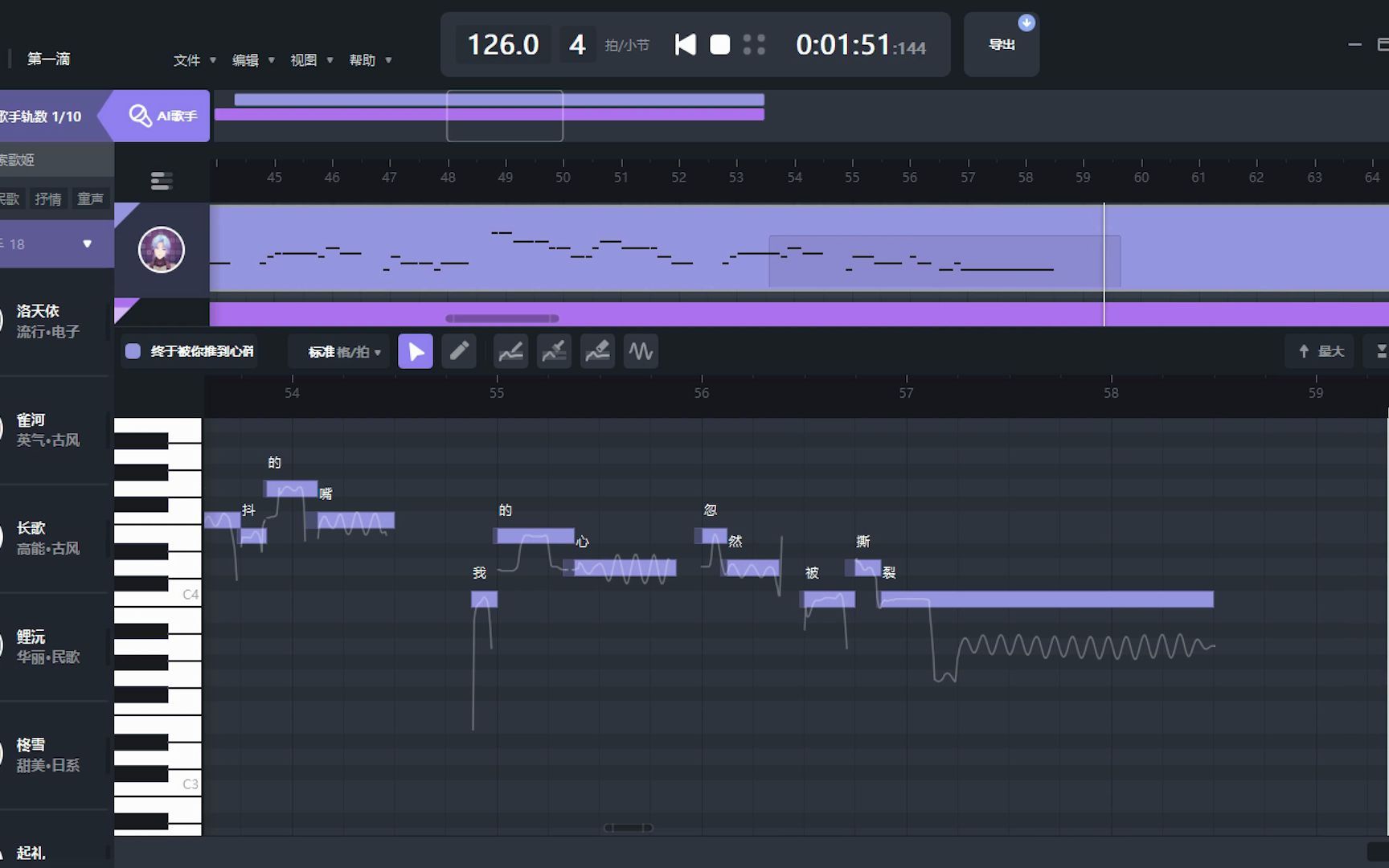Select the pencil draw tool
1389x868 pixels.
tap(459, 351)
